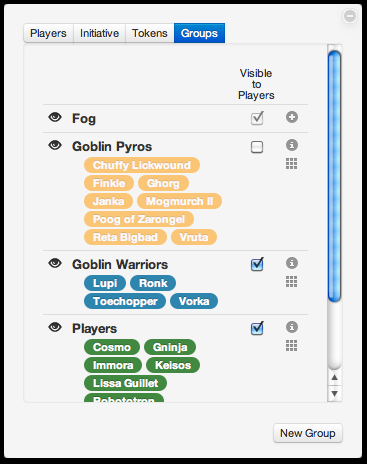This screenshot has width=367, height=464.
Task: Enable Visible to Players for Goblin Pyros
Action: click(257, 147)
